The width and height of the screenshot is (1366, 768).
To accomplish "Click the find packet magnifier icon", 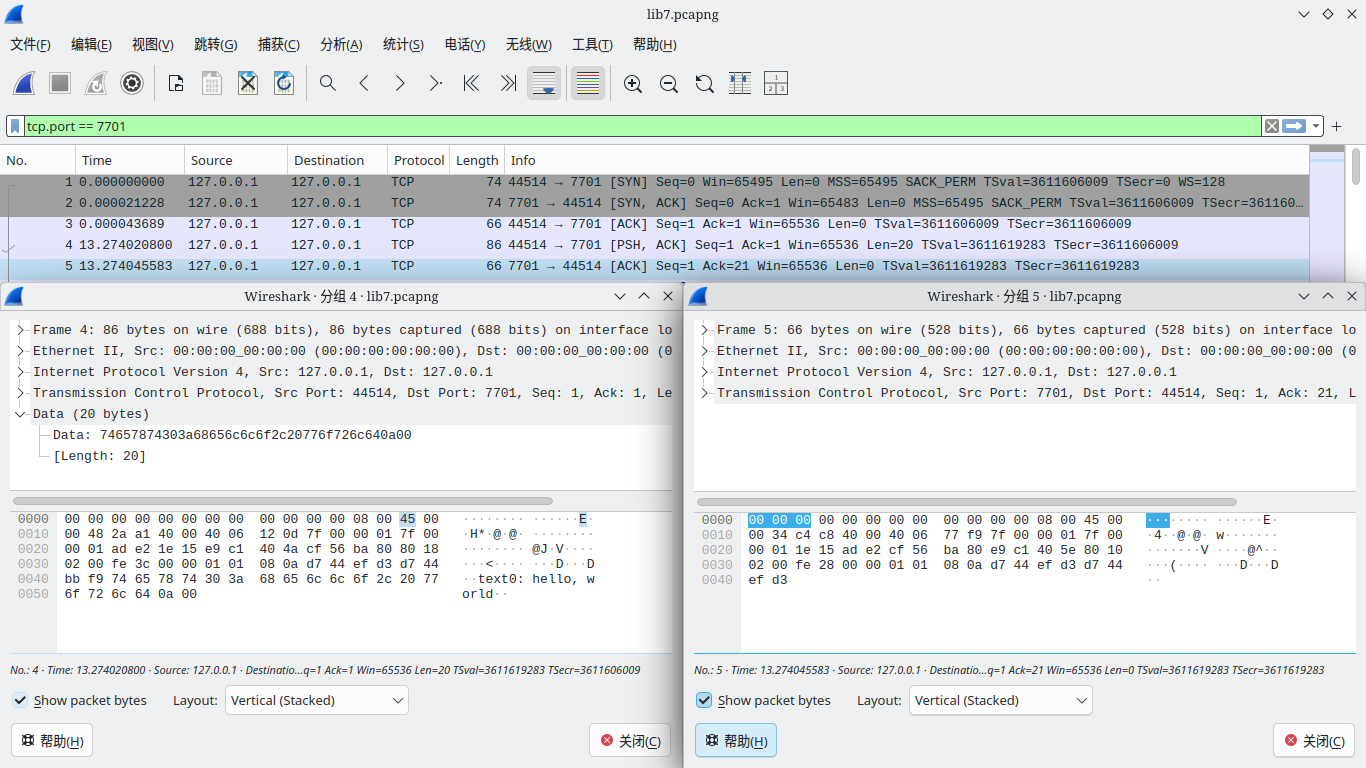I will click(x=328, y=84).
